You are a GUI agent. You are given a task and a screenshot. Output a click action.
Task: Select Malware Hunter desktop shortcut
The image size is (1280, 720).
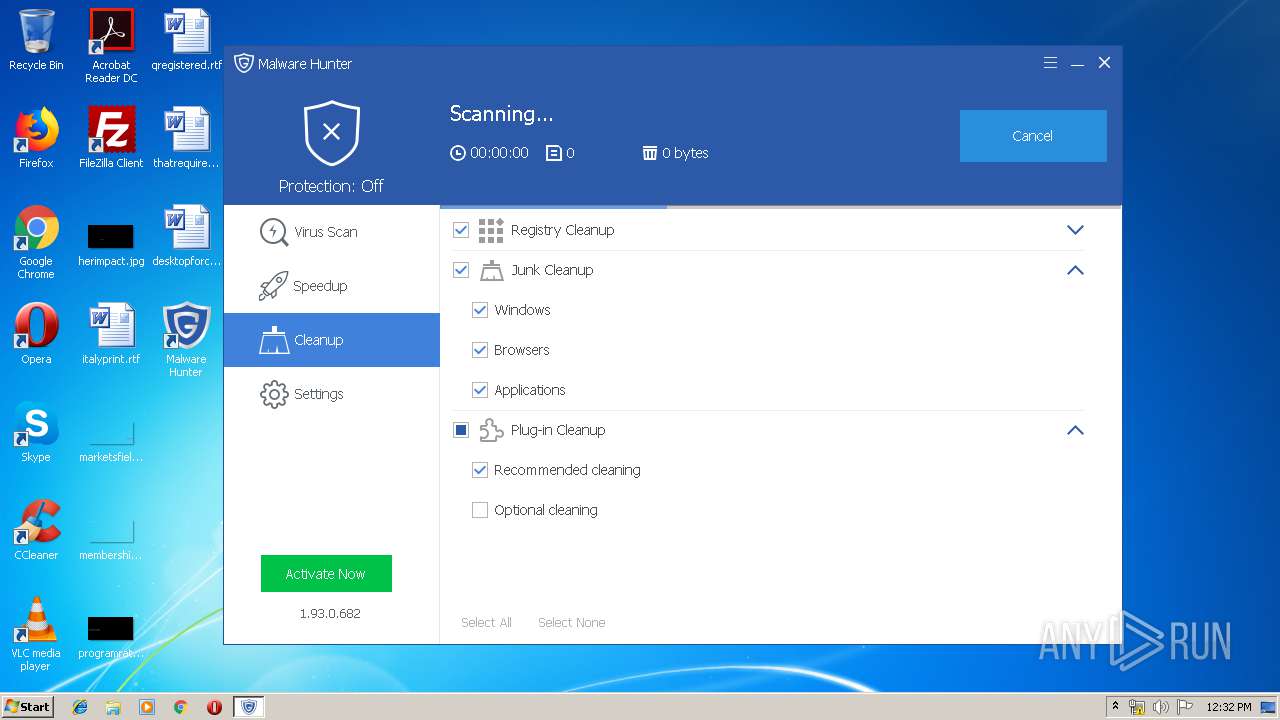coord(186,340)
